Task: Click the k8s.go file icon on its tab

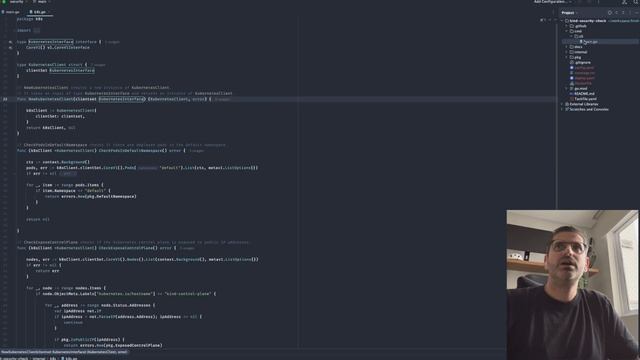Action: point(31,12)
